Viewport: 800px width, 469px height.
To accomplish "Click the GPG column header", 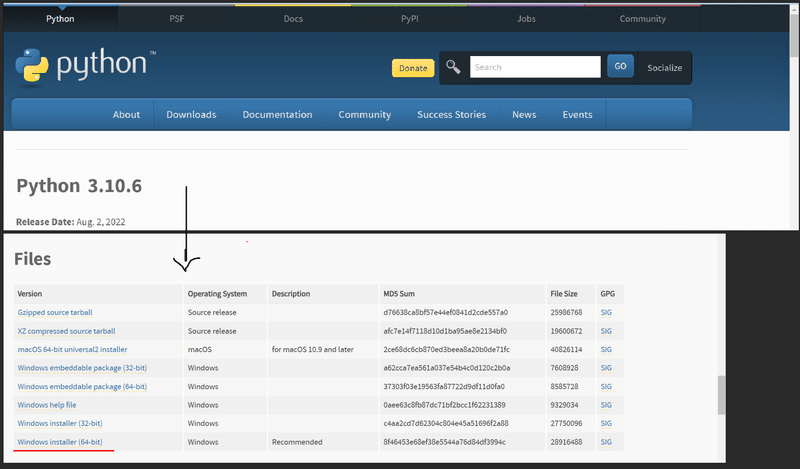I will point(608,294).
